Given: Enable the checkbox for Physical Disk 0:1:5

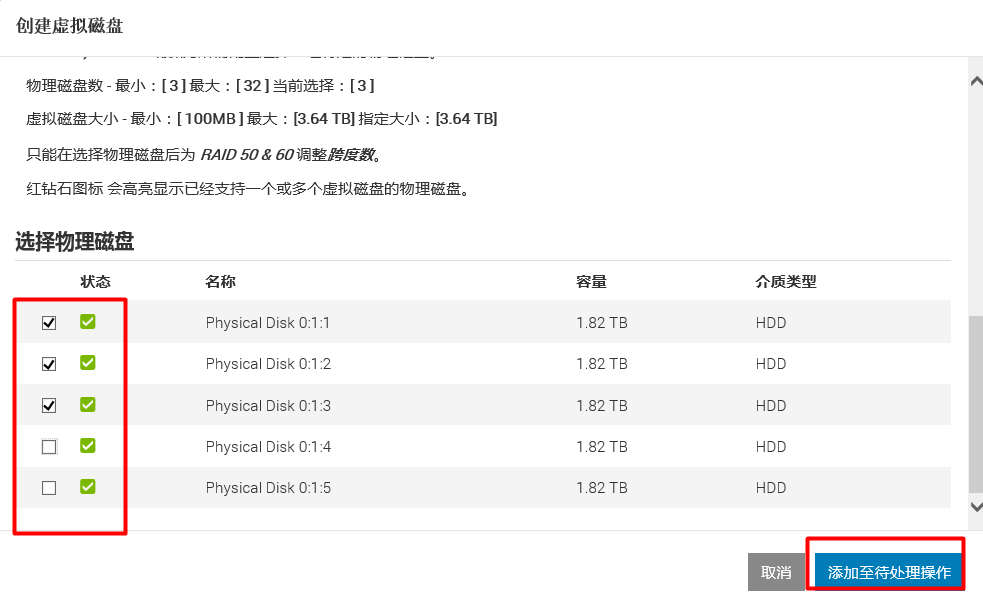Looking at the screenshot, I should click(x=48, y=487).
